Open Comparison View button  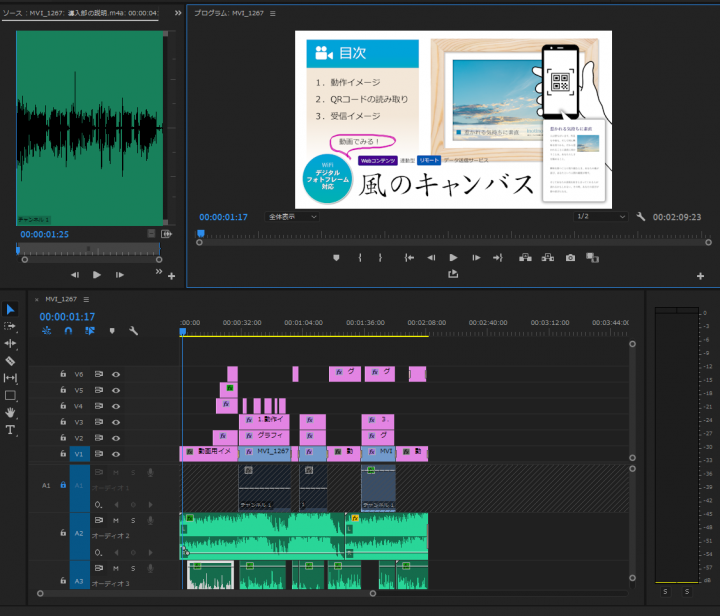[592, 258]
